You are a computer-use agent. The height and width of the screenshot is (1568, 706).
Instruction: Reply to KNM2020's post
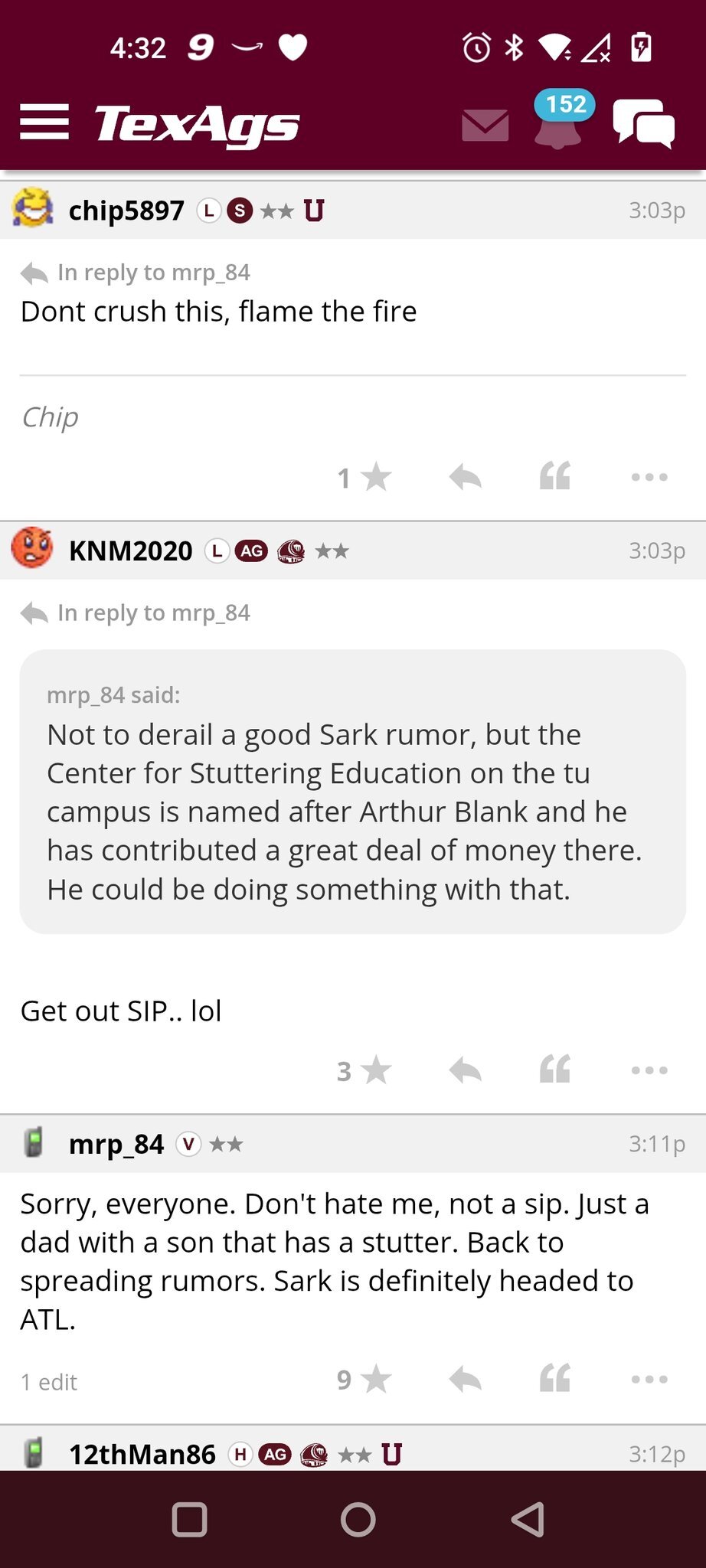pos(465,1070)
